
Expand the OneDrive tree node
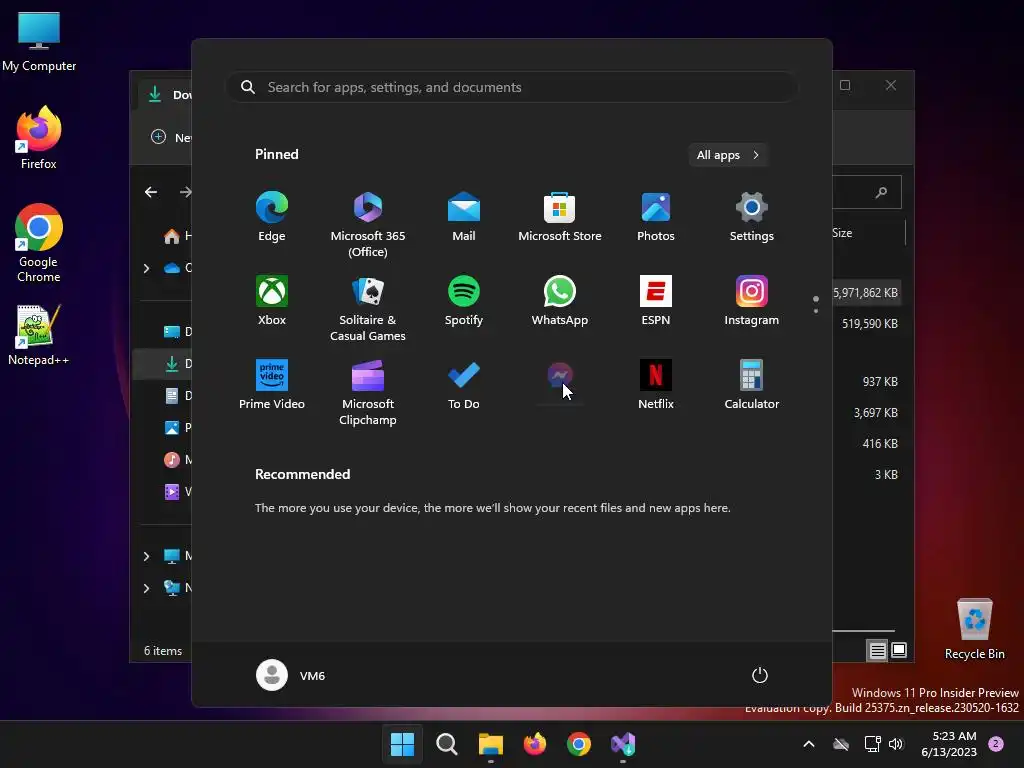[x=146, y=268]
